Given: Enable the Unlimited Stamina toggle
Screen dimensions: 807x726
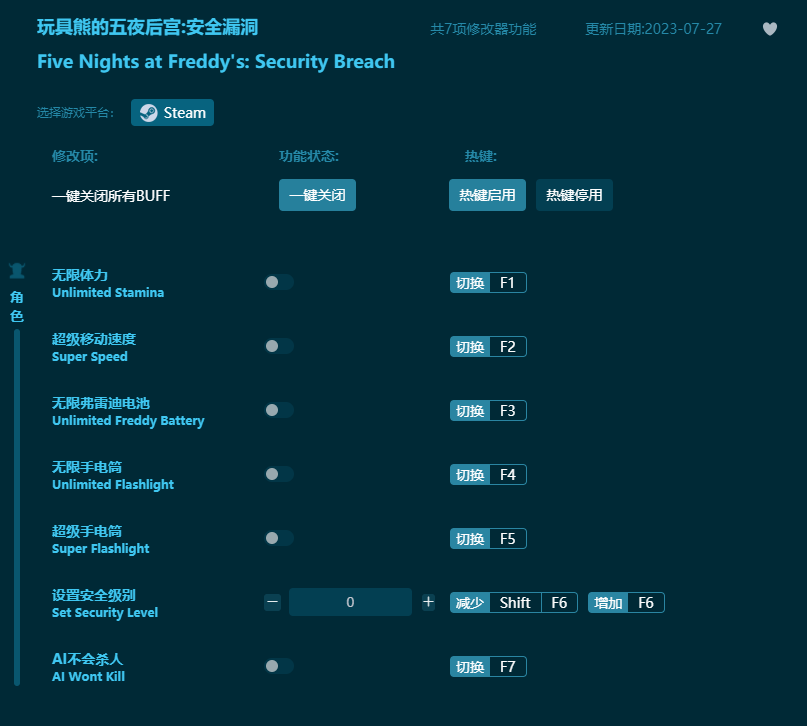Looking at the screenshot, I should click(278, 282).
